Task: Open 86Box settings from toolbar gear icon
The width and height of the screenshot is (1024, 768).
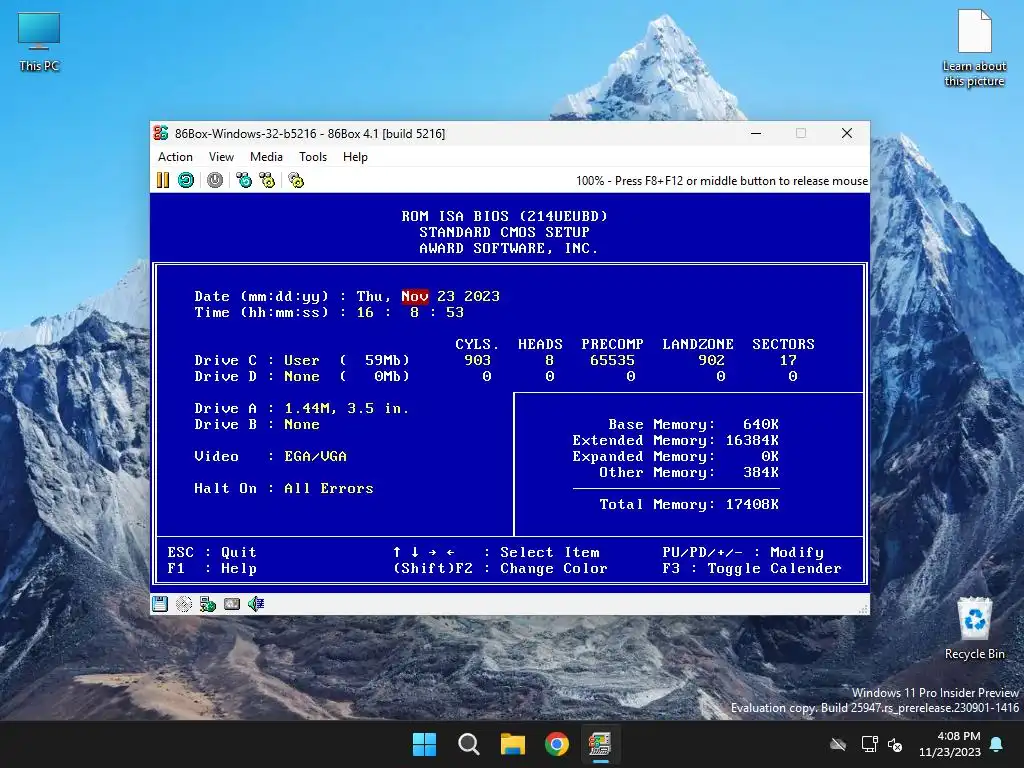Action: (x=296, y=180)
